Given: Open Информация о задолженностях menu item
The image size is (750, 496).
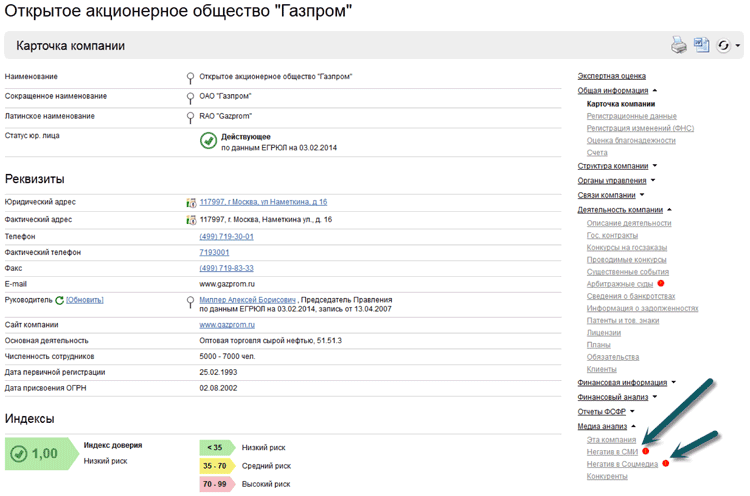Looking at the screenshot, I should 642,309.
